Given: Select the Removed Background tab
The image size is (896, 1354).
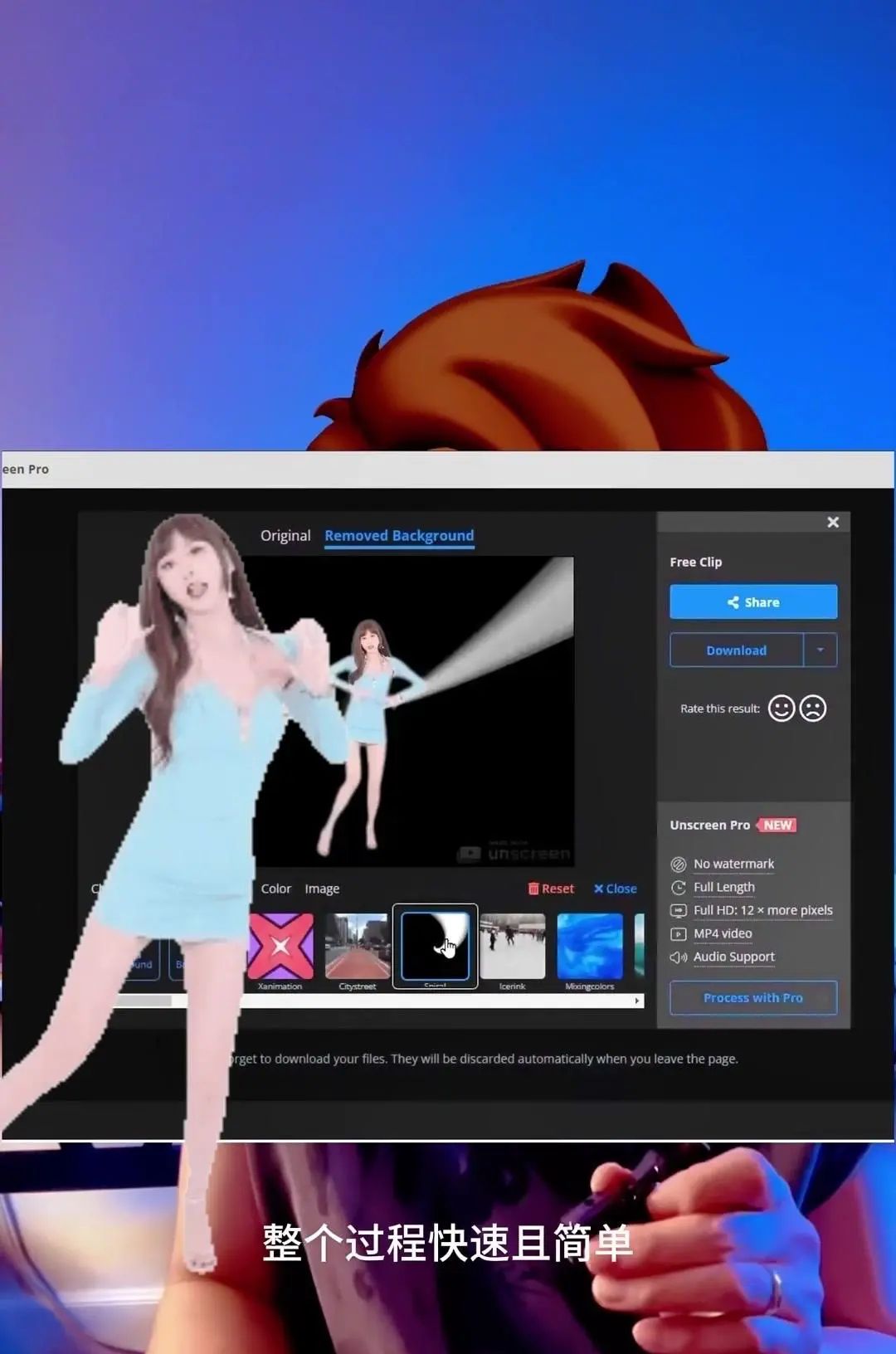Looking at the screenshot, I should tap(399, 536).
